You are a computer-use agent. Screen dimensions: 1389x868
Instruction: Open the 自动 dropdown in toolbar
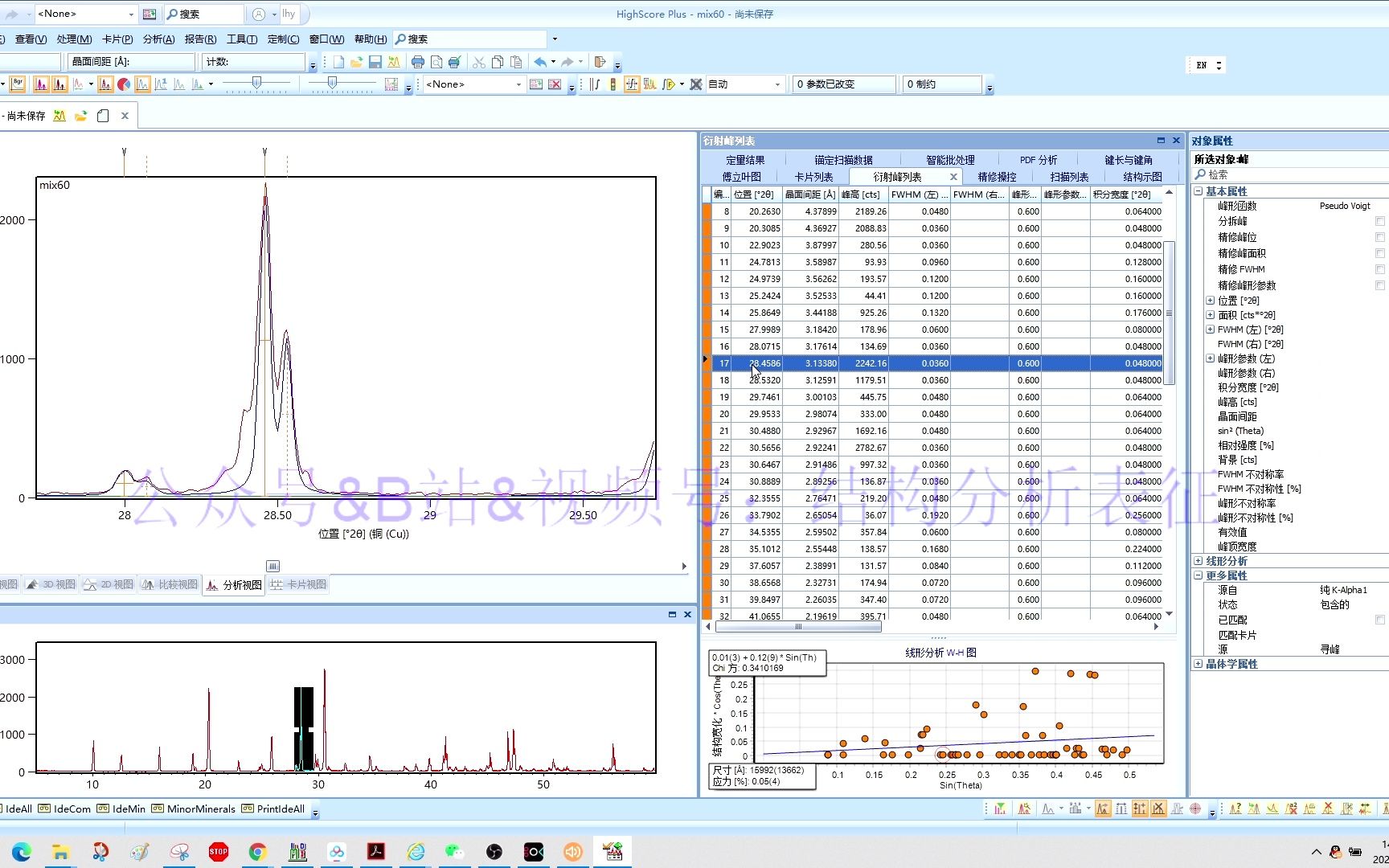tap(776, 84)
